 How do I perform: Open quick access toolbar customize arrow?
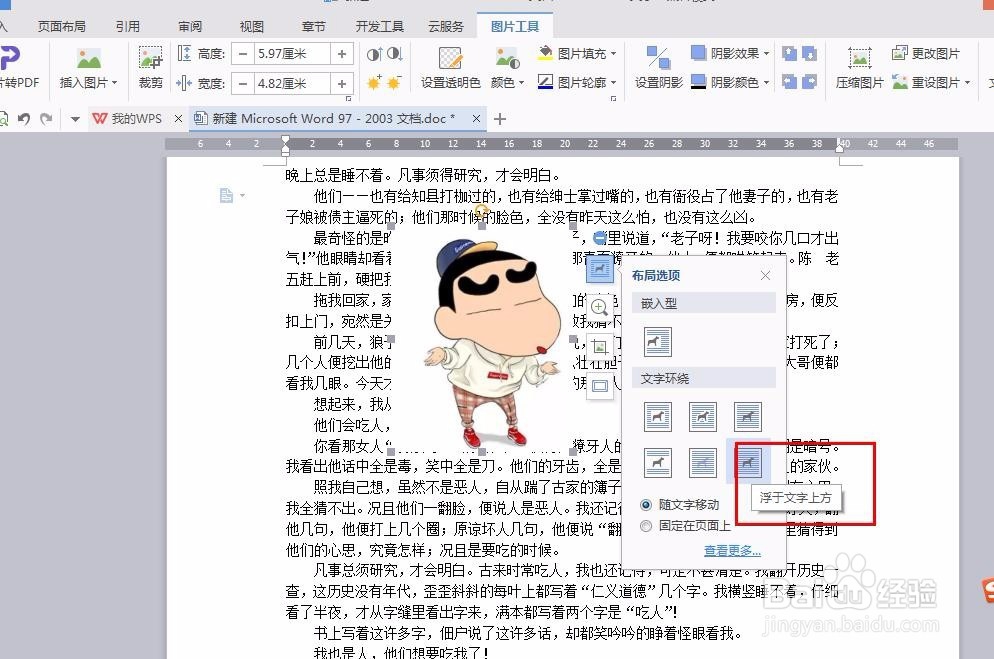click(x=75, y=119)
